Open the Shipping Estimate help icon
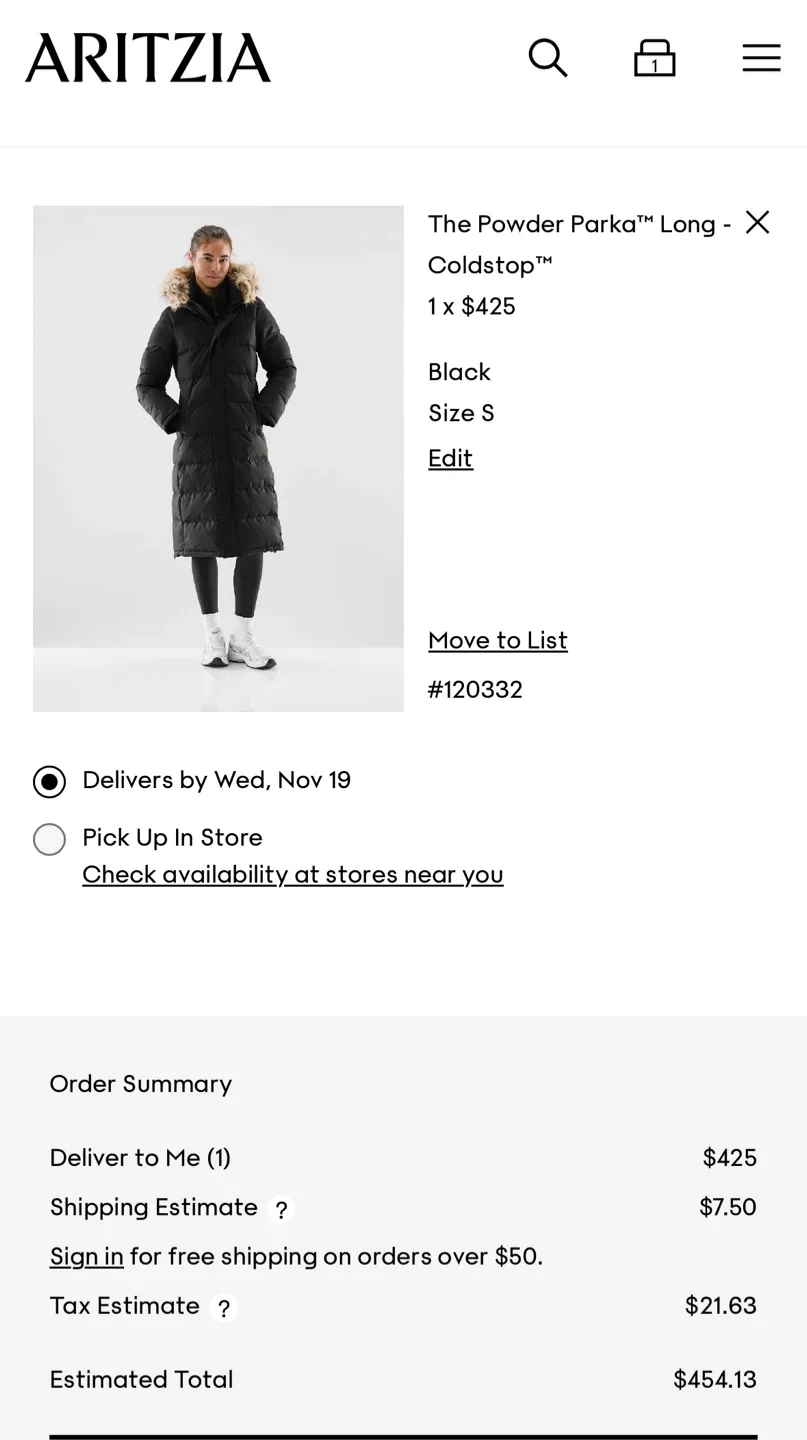Screen dimensions: 807x1440 click(281, 1210)
